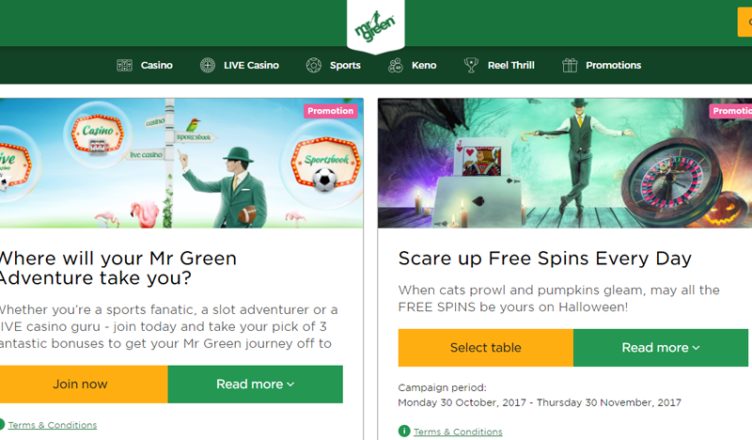
Task: Open the Reel Thrill section
Action: 511,65
